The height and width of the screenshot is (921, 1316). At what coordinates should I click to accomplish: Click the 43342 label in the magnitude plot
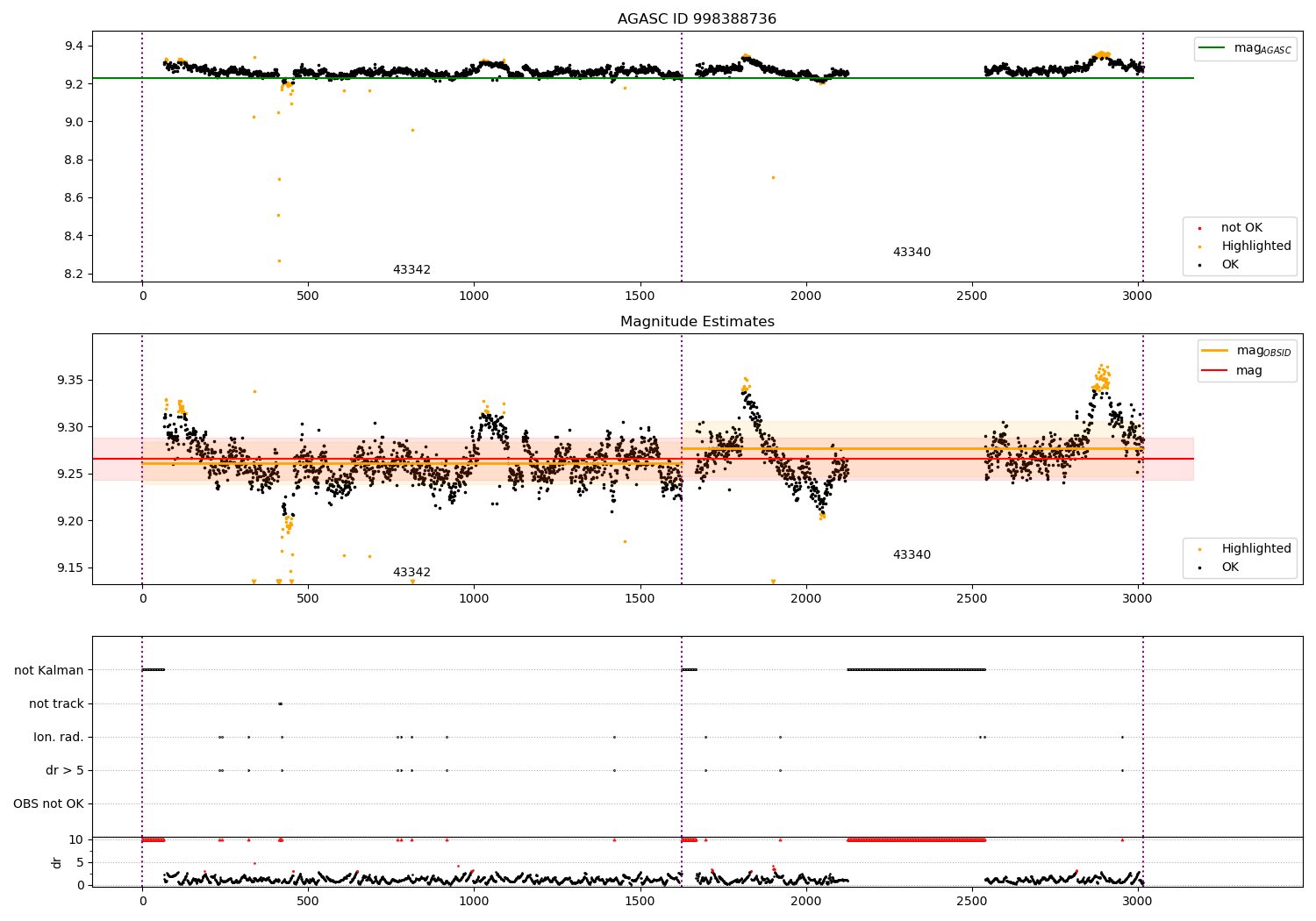click(x=411, y=573)
